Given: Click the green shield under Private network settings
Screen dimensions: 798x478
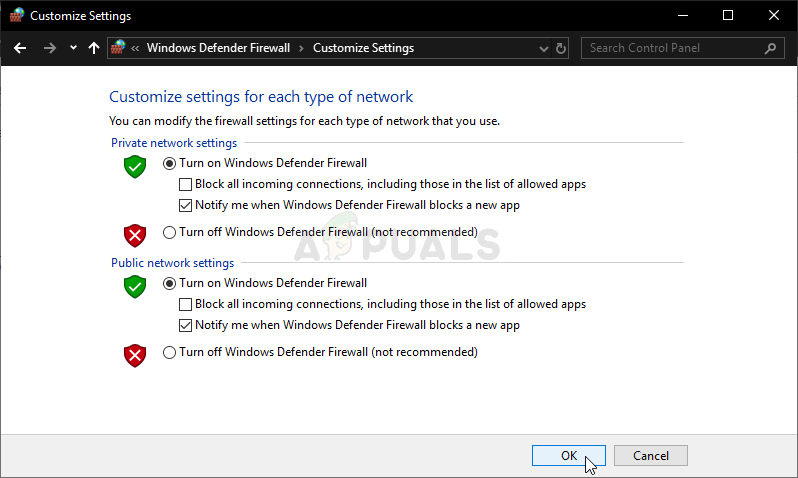Looking at the screenshot, I should tap(134, 168).
